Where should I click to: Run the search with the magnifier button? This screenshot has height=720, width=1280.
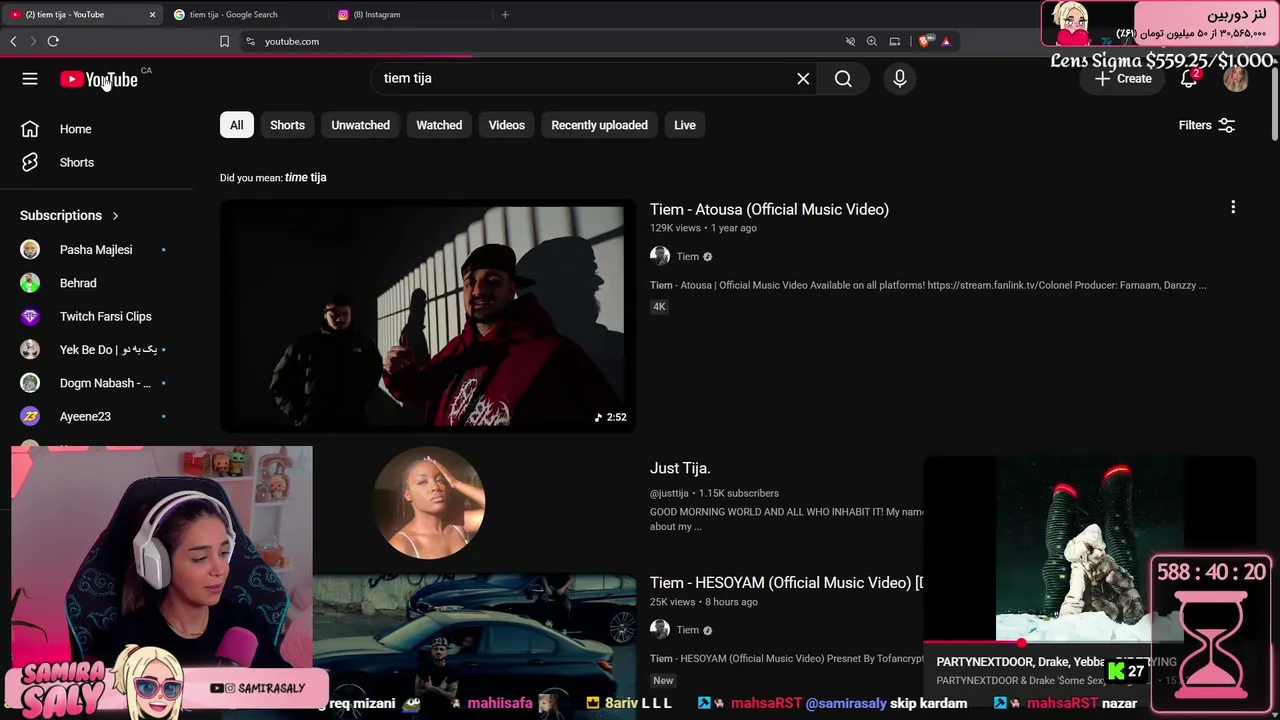click(x=843, y=79)
